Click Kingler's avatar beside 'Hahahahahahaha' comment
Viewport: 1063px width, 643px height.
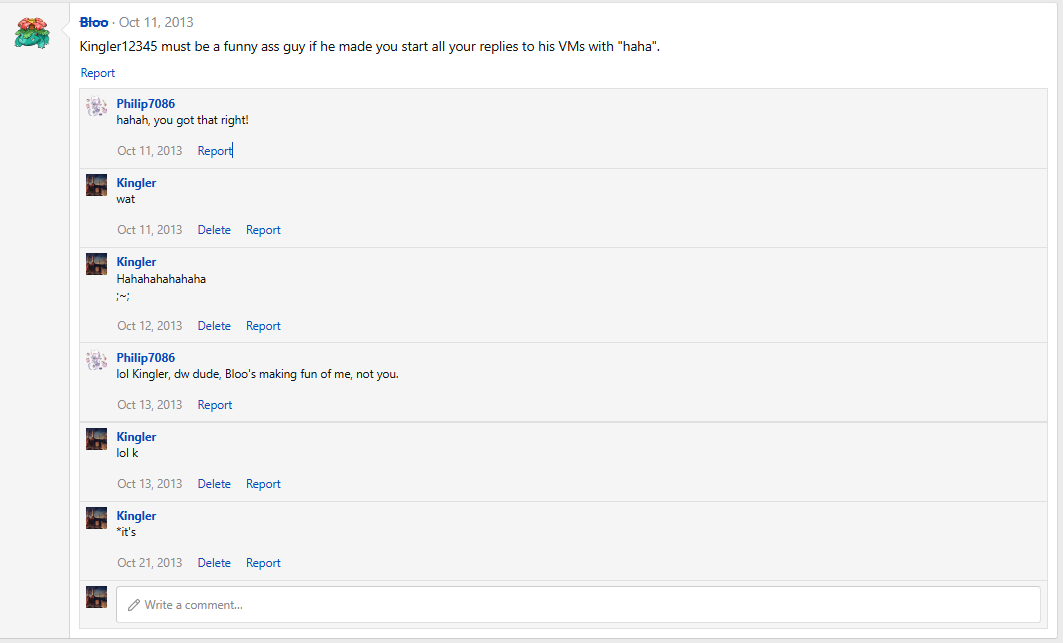pyautogui.click(x=96, y=264)
